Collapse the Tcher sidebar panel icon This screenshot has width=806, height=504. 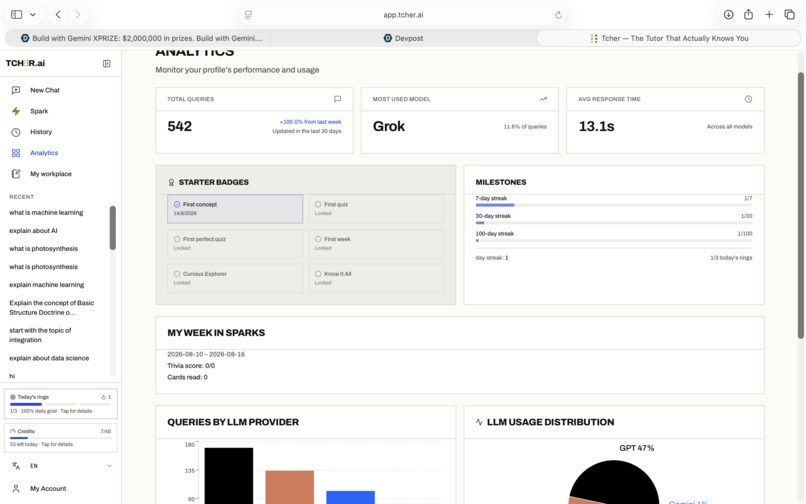tap(106, 64)
